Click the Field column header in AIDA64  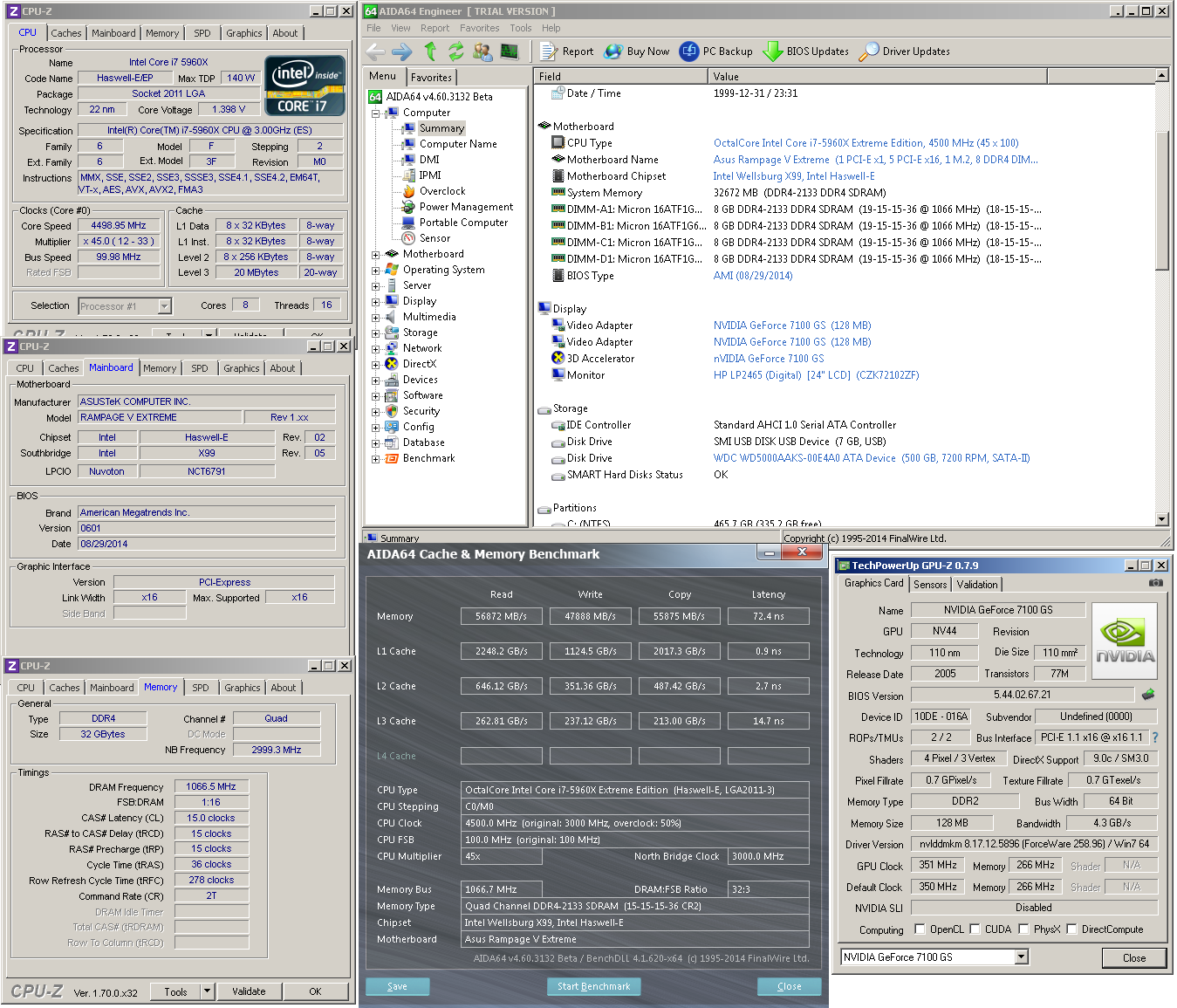(620, 76)
